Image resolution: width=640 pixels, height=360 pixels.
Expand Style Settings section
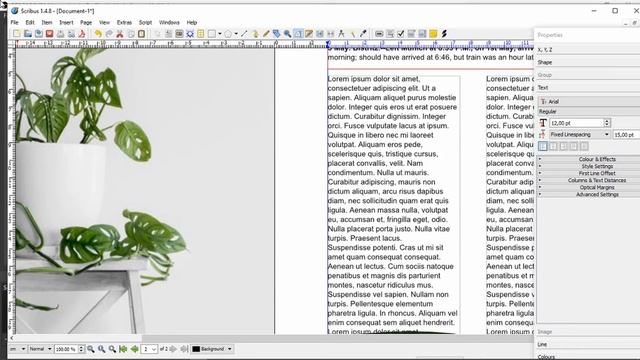click(x=589, y=166)
